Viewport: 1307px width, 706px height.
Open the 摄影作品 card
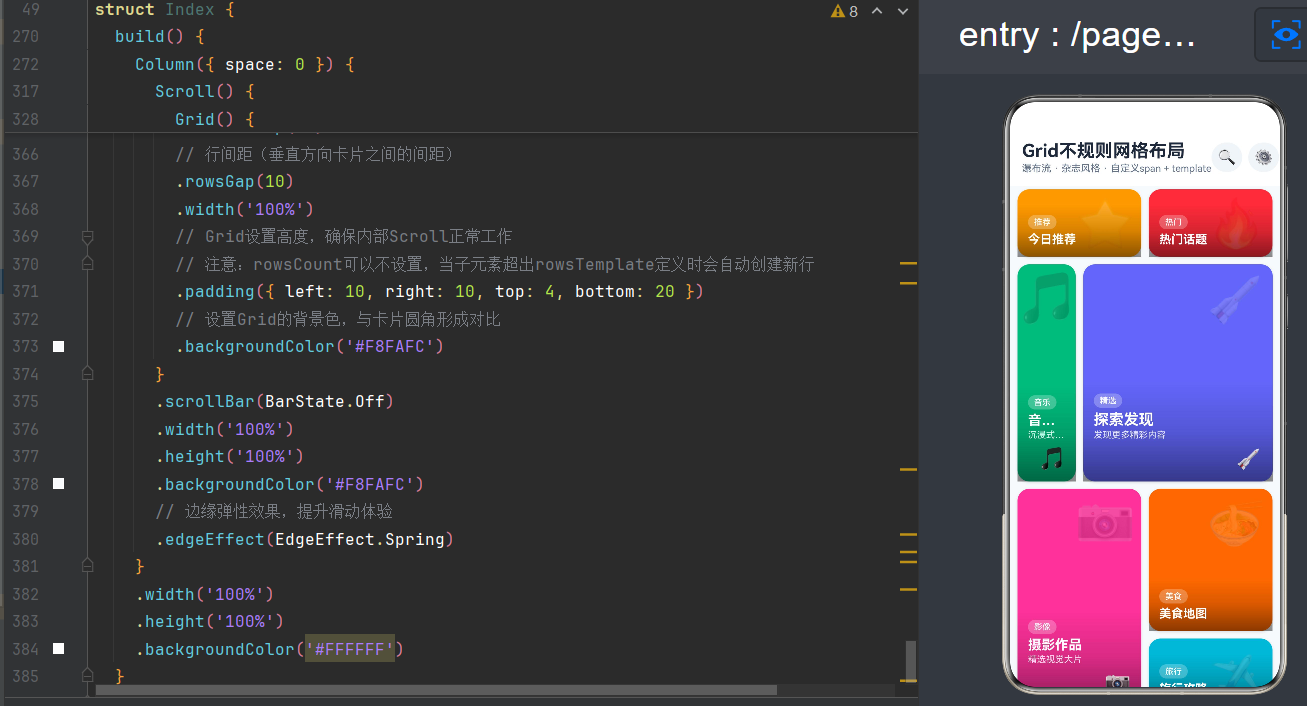pyautogui.click(x=1079, y=588)
